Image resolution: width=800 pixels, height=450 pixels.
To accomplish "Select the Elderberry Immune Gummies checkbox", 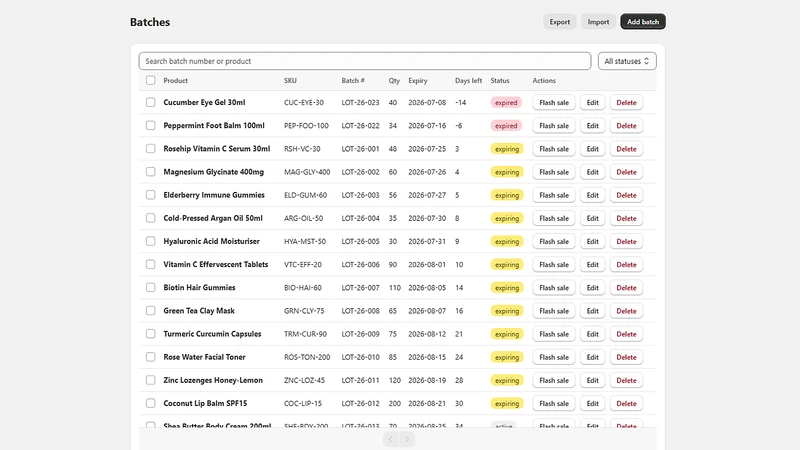I will pyautogui.click(x=151, y=195).
